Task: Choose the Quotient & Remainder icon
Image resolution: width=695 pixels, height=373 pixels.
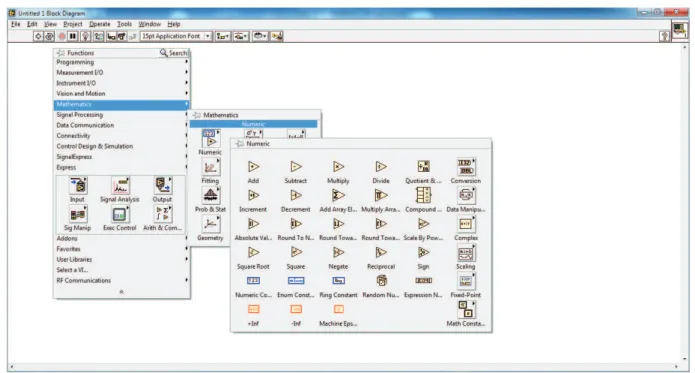Action: tap(423, 167)
